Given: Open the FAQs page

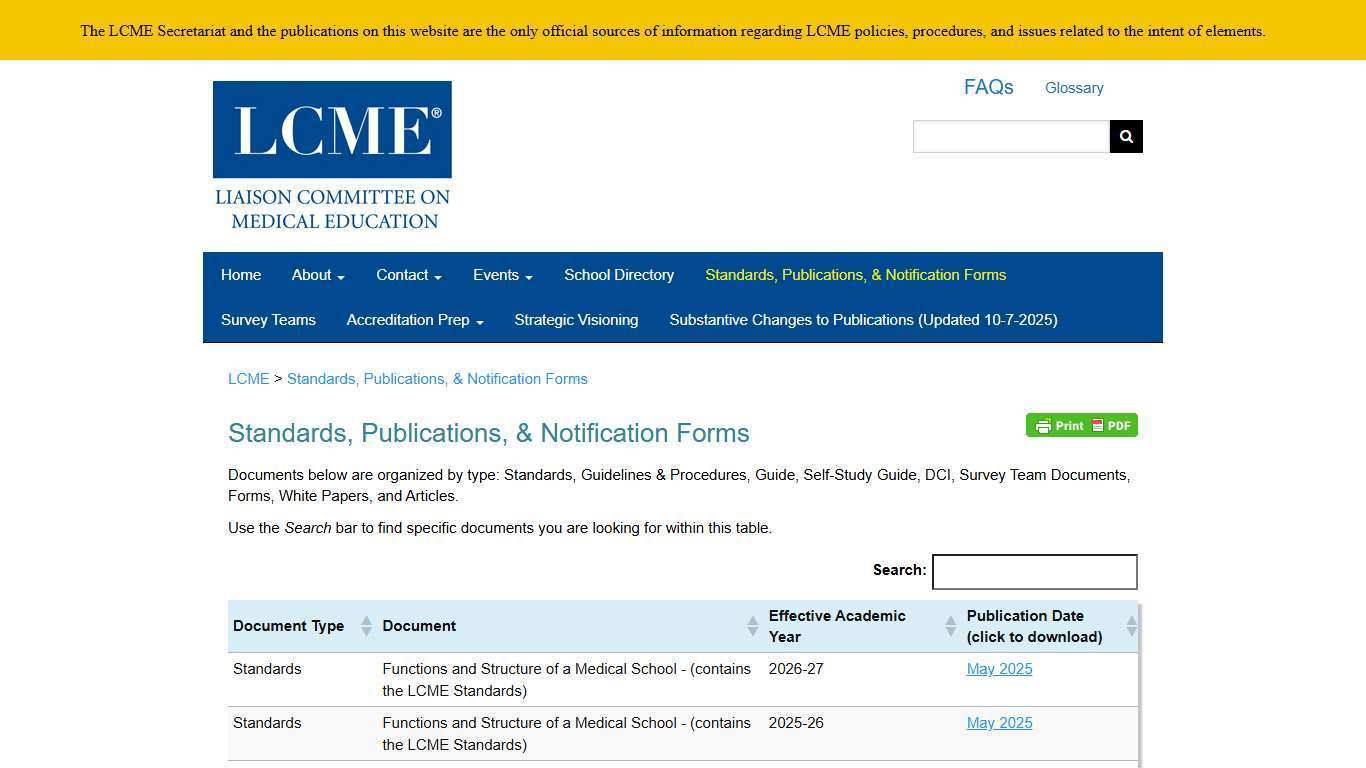Looking at the screenshot, I should [988, 88].
